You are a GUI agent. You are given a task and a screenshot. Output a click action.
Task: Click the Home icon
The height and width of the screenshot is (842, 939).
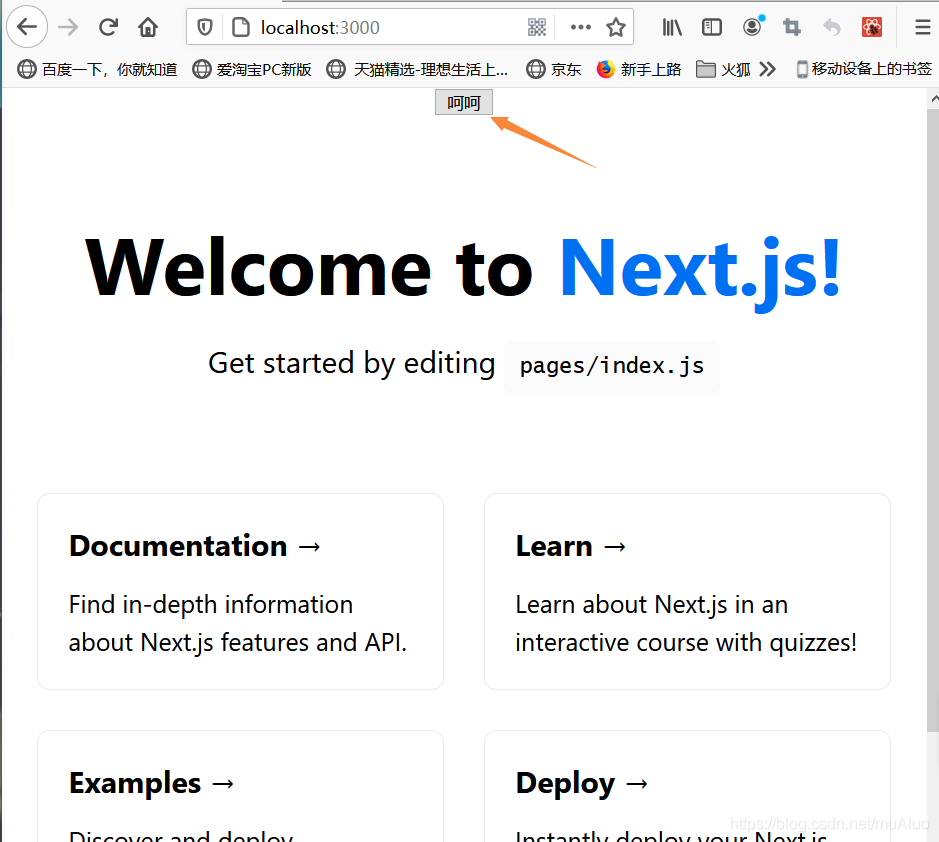pos(148,27)
